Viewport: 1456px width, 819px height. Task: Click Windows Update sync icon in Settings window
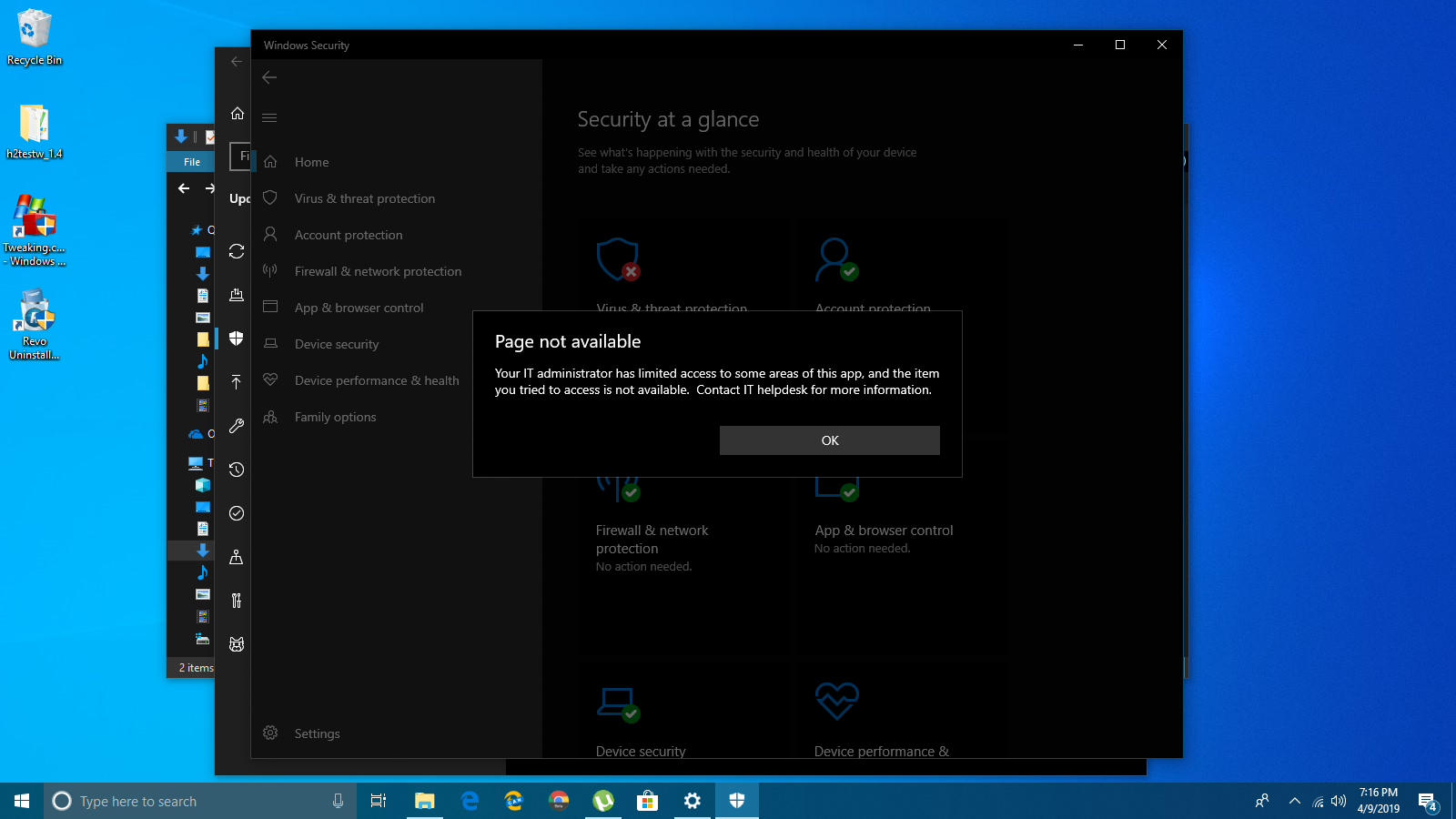237,251
